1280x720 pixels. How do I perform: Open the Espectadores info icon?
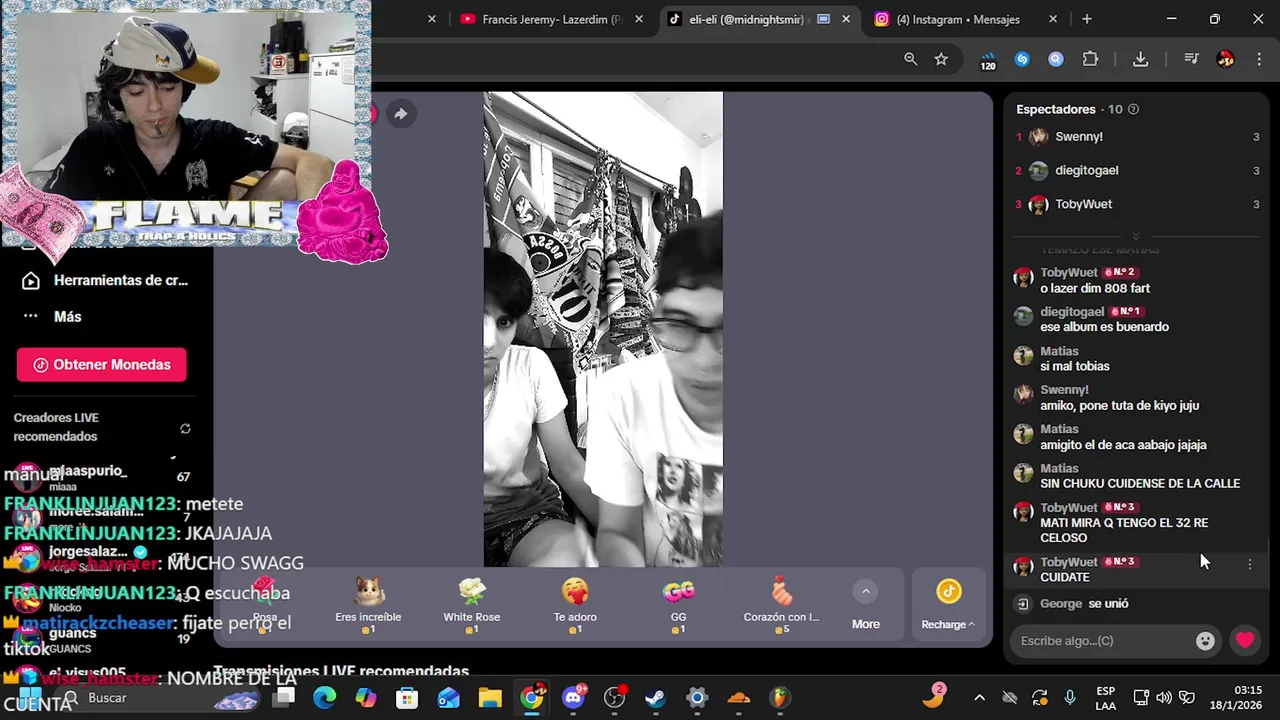pos(1133,109)
